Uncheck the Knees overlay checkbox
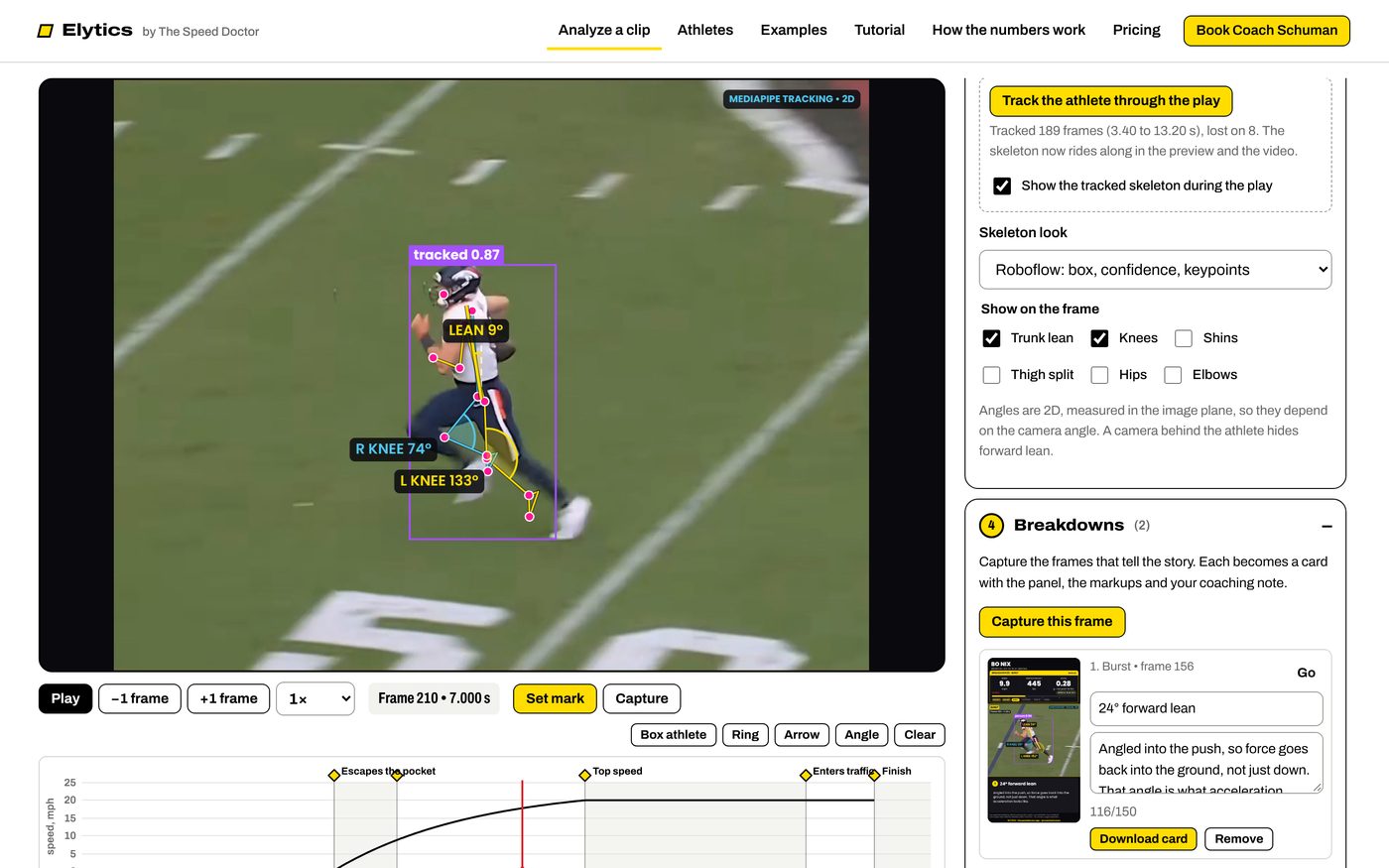This screenshot has height=868, width=1389. tap(1099, 338)
